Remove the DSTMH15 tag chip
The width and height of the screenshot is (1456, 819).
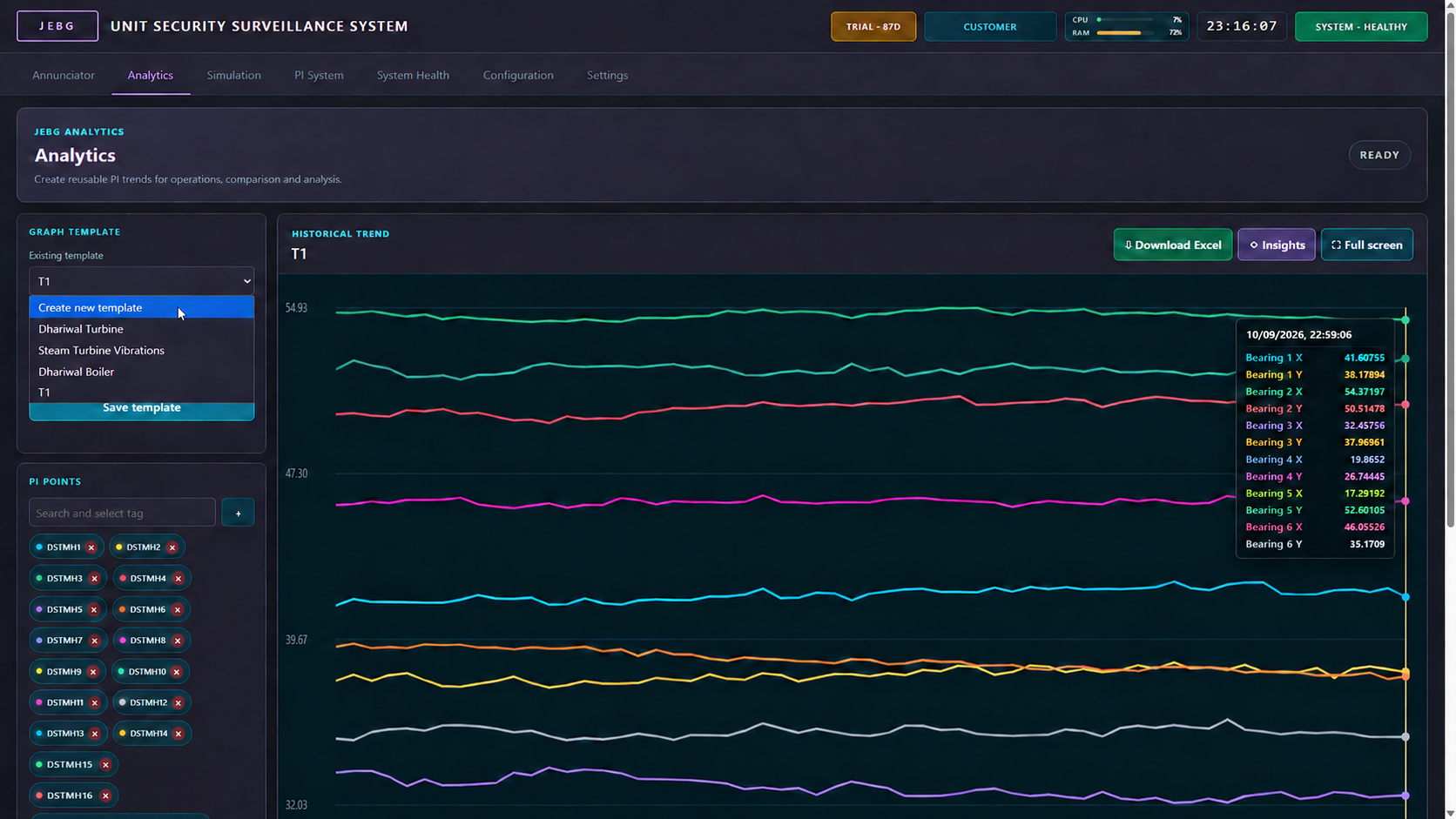105,765
